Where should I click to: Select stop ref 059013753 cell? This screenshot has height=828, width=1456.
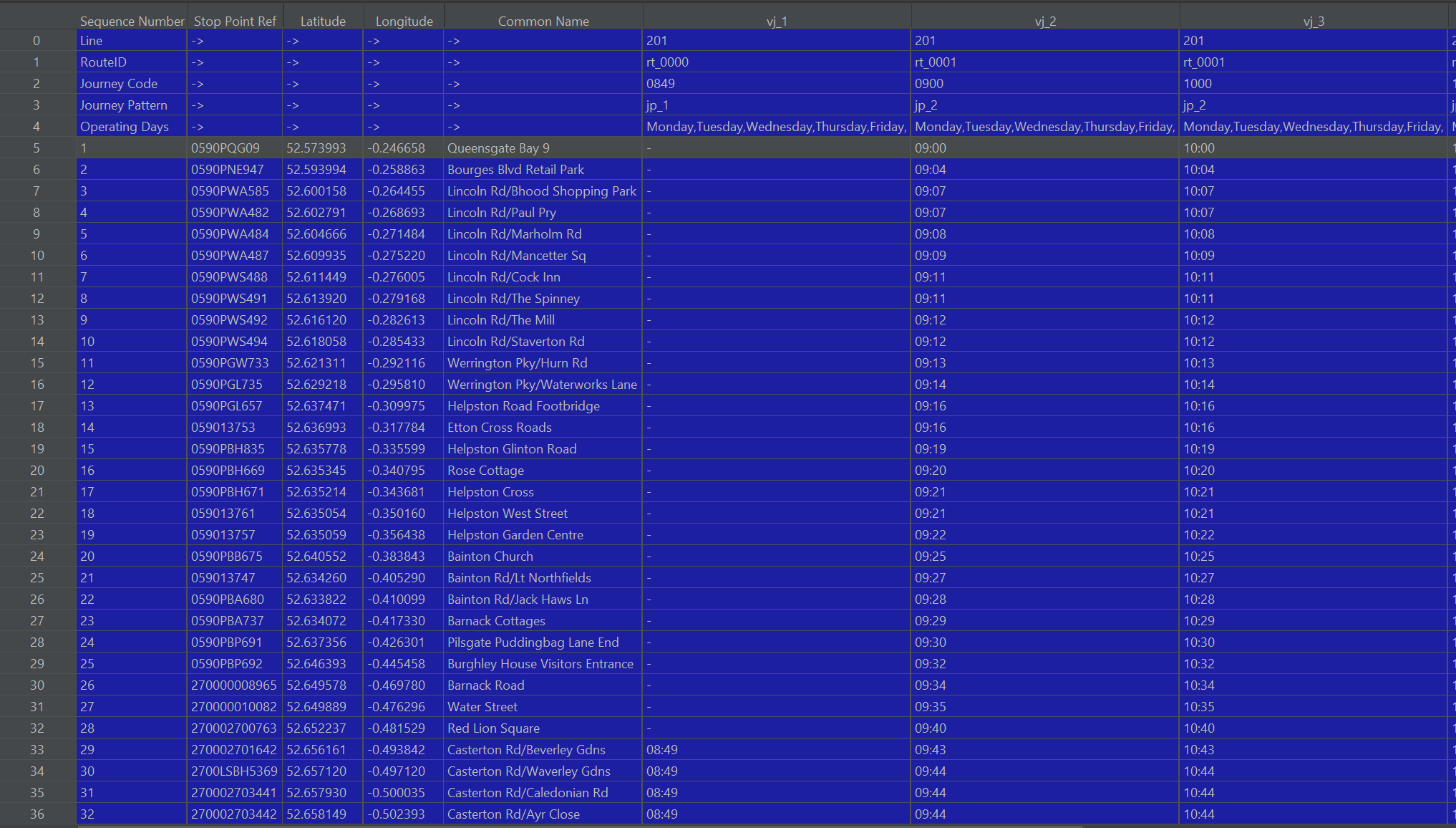pos(235,428)
